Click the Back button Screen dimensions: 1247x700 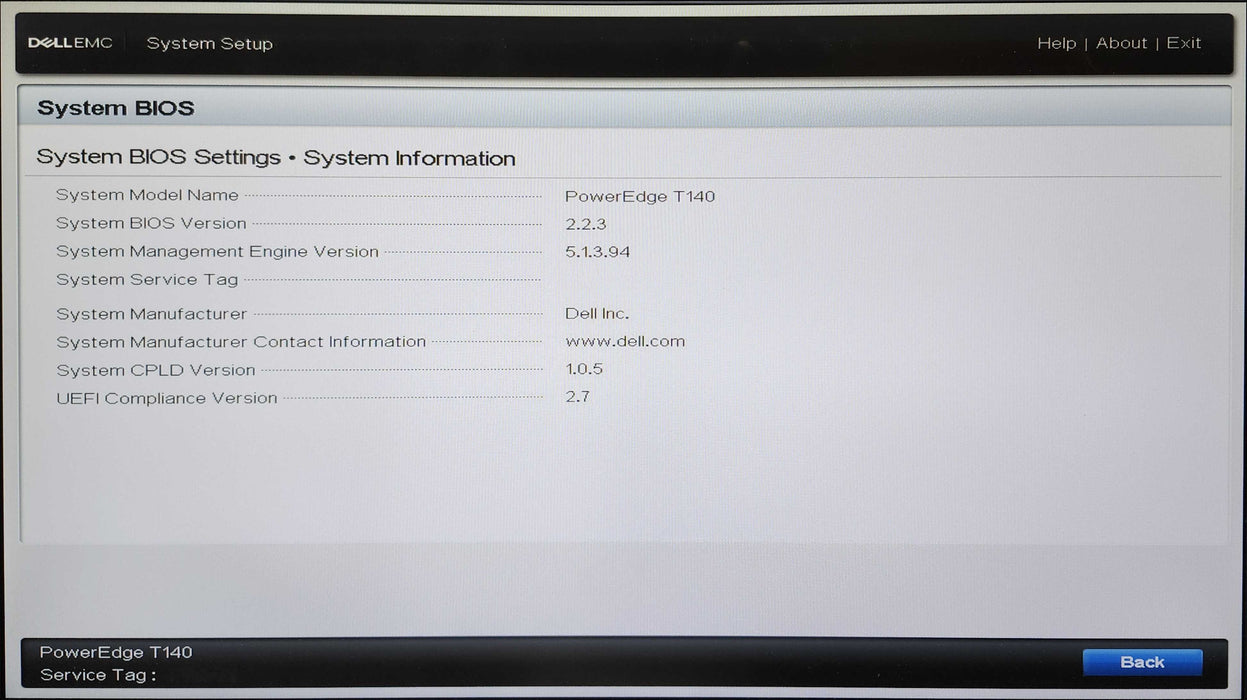tap(1142, 662)
